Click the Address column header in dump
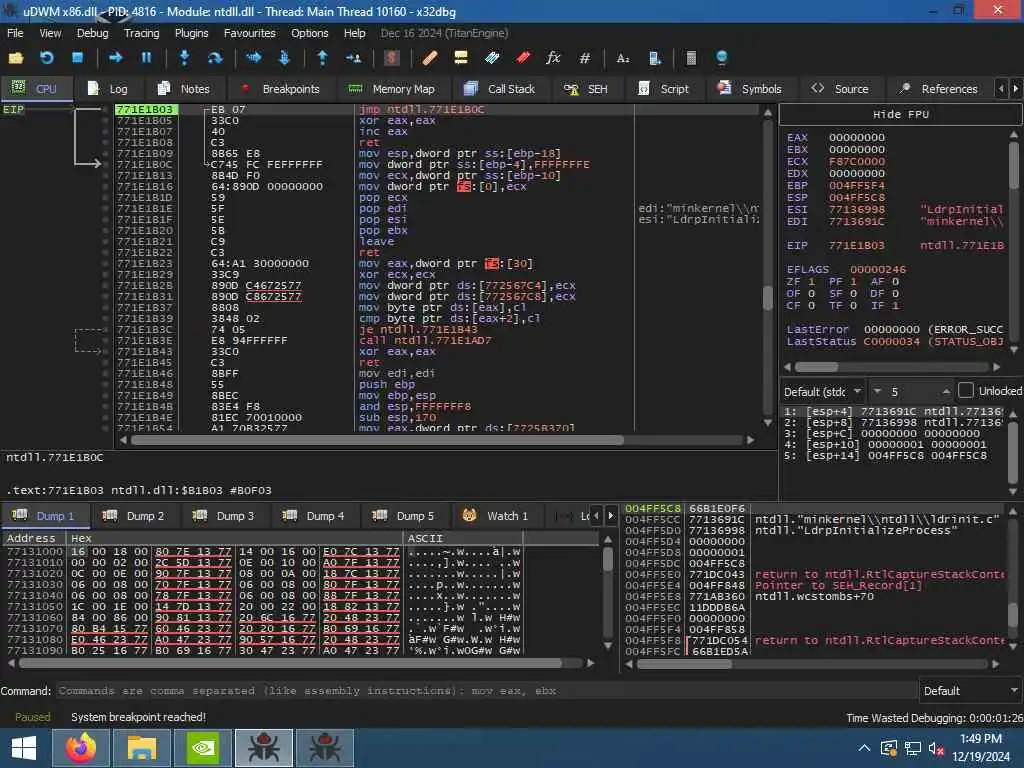Screen dimensions: 1024x768 33,538
